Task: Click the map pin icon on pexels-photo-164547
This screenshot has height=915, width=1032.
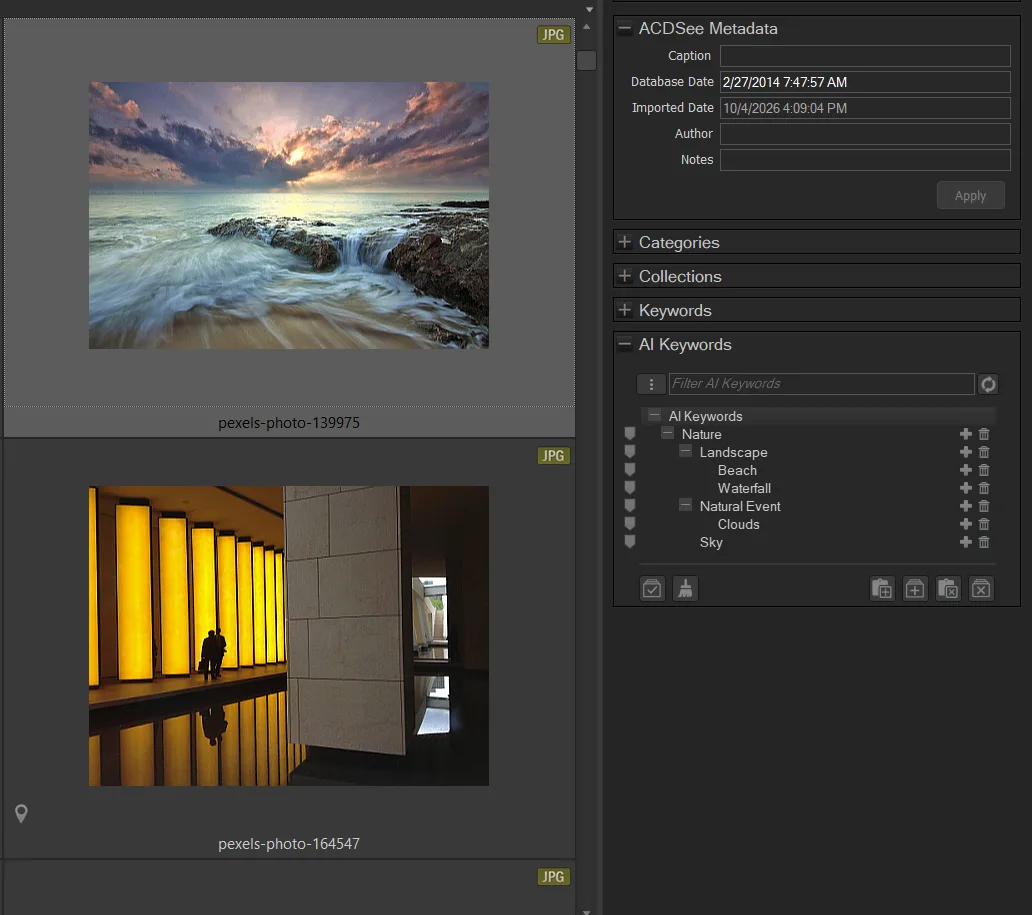Action: click(21, 814)
